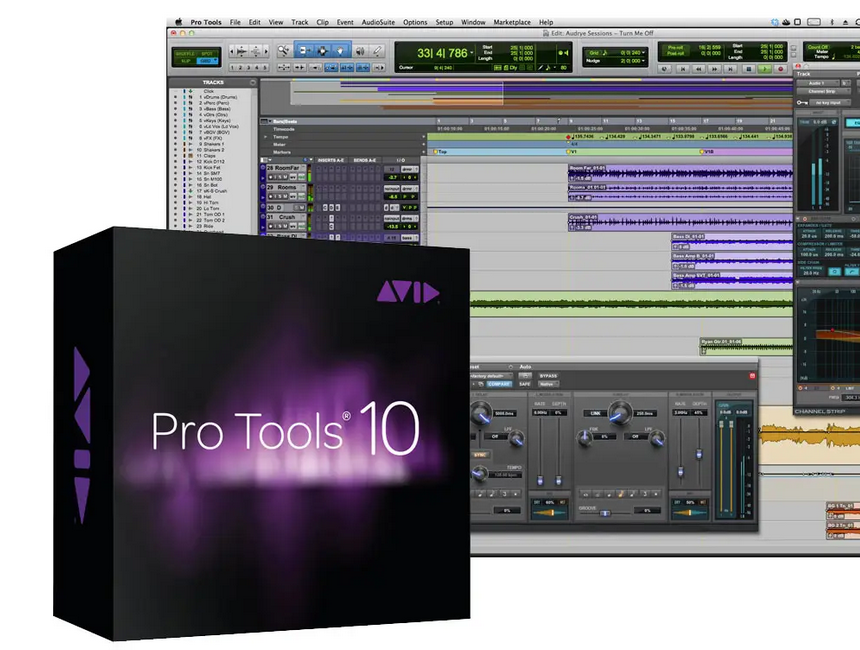Select the Scrubber speaker tool
860x650 pixels.
(x=360, y=51)
